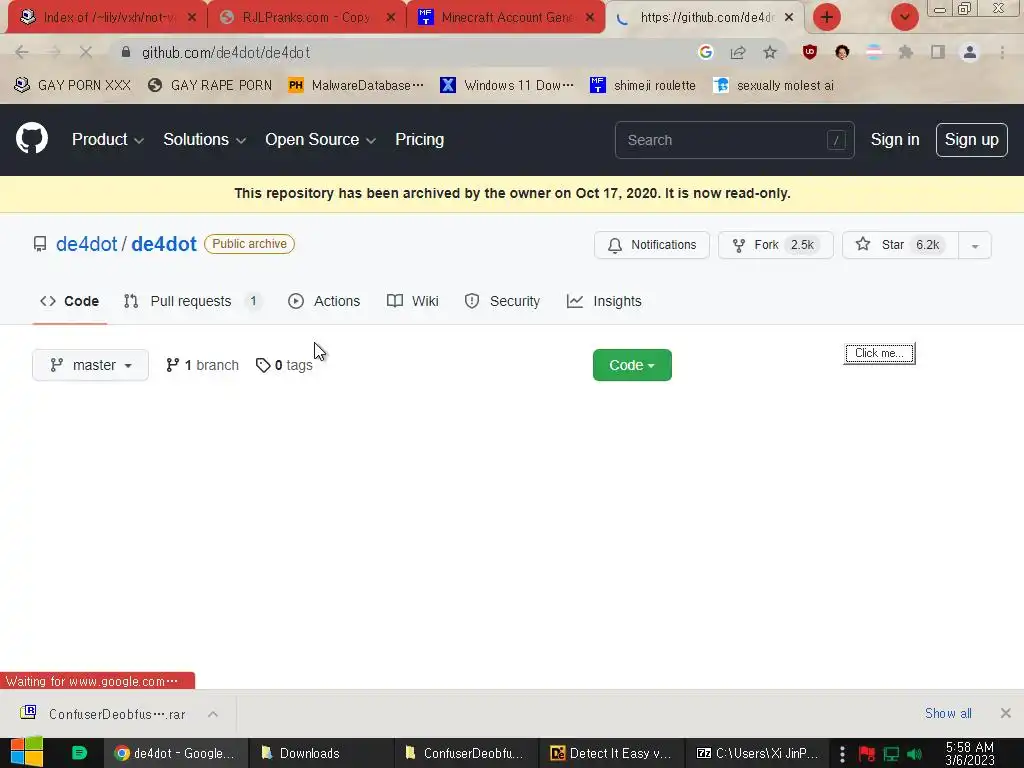Expand the Open Source menu
Screen dimensions: 1024x768
pos(320,139)
